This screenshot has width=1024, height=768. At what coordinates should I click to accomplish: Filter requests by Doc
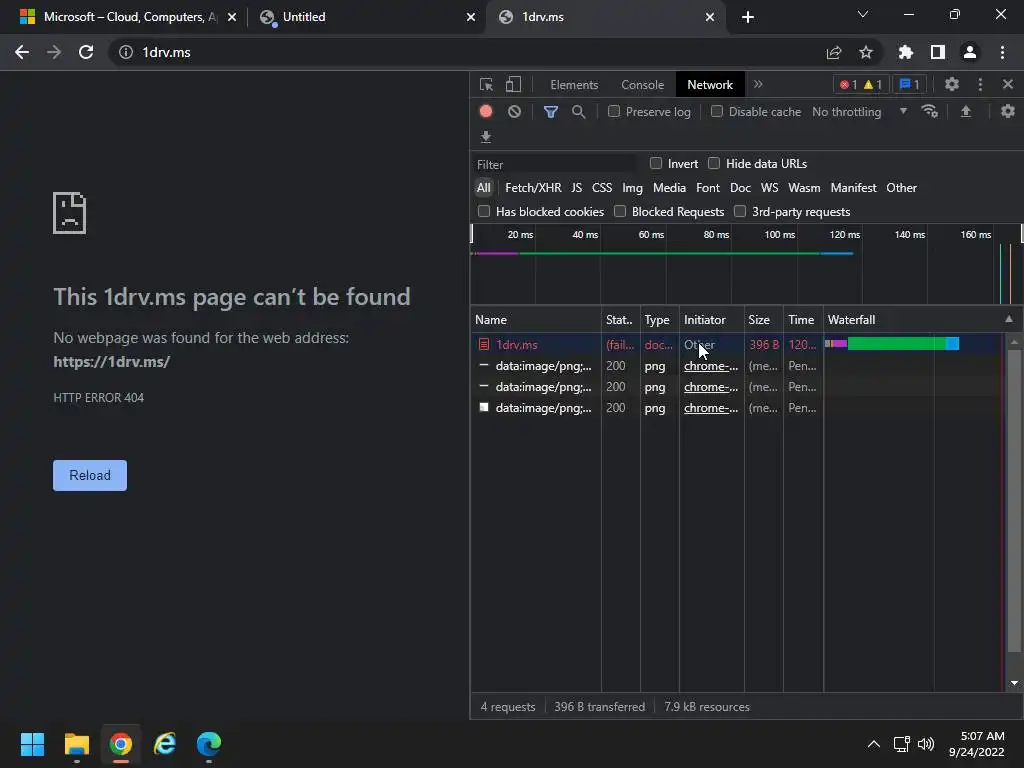(740, 188)
